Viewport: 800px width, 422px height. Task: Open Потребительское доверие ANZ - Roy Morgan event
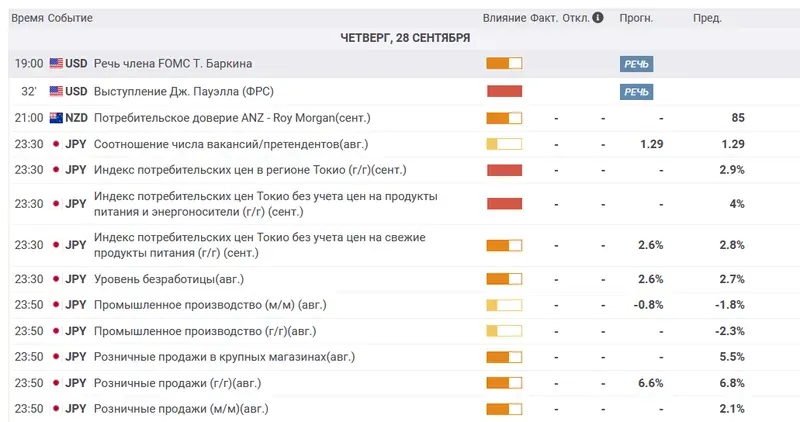232,118
